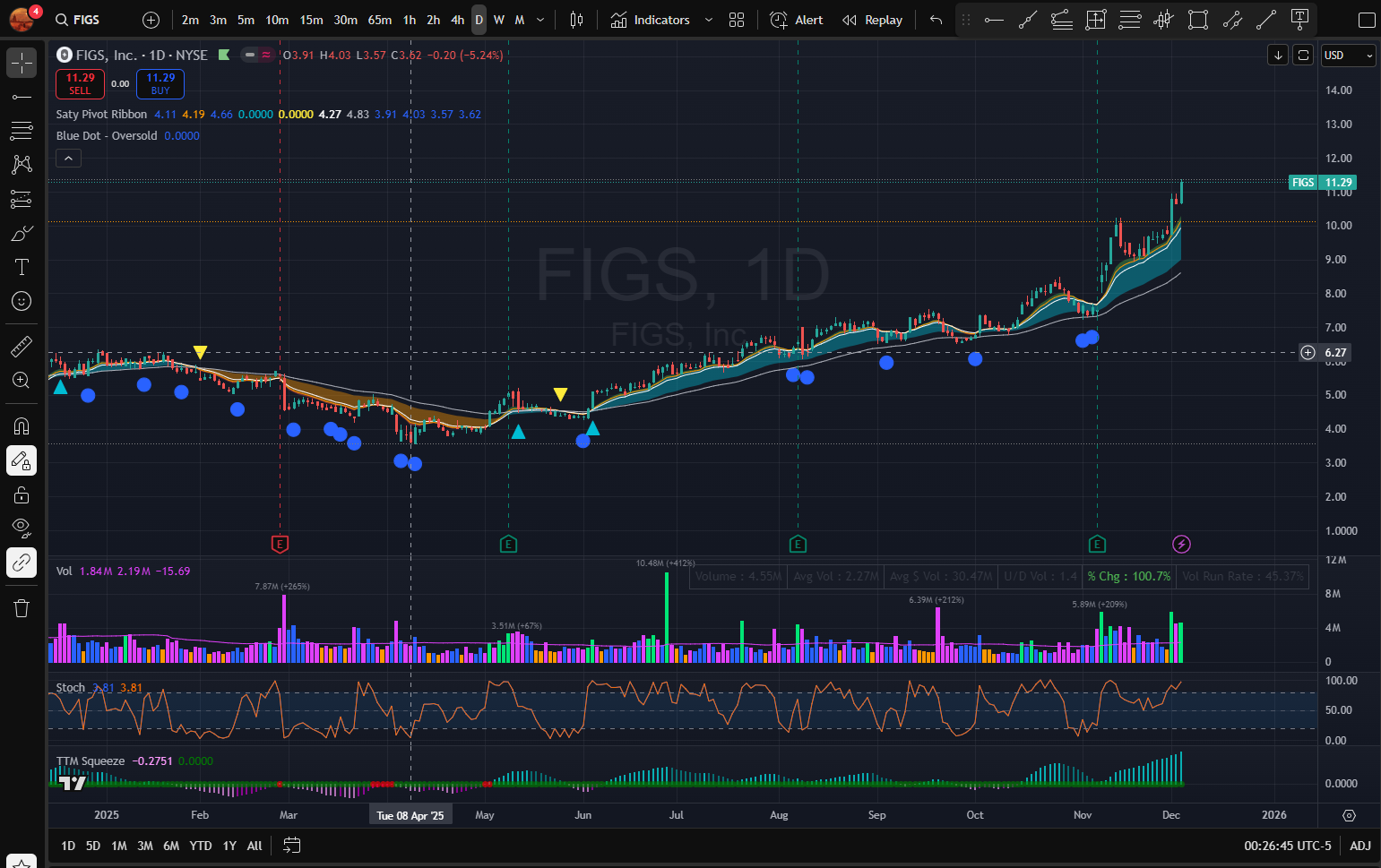Viewport: 1381px width, 868px height.
Task: Undo the last chart action
Action: [936, 20]
